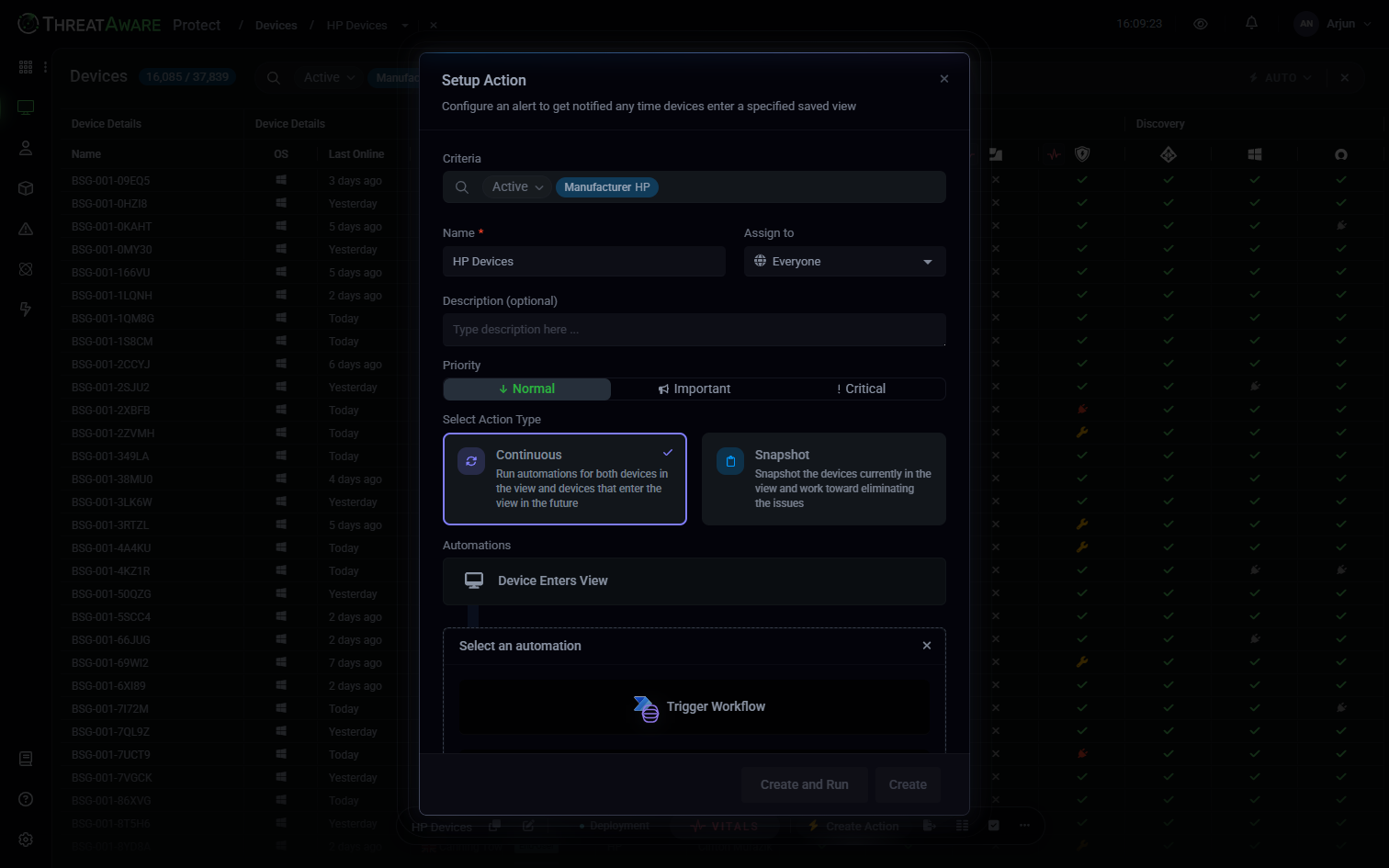Click the eye icon in top bar

[x=1200, y=24]
